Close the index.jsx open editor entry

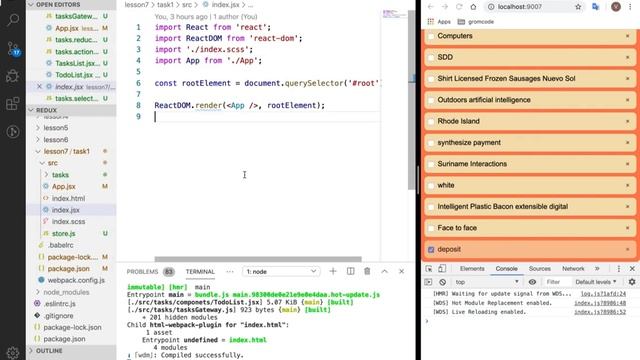coord(39,87)
